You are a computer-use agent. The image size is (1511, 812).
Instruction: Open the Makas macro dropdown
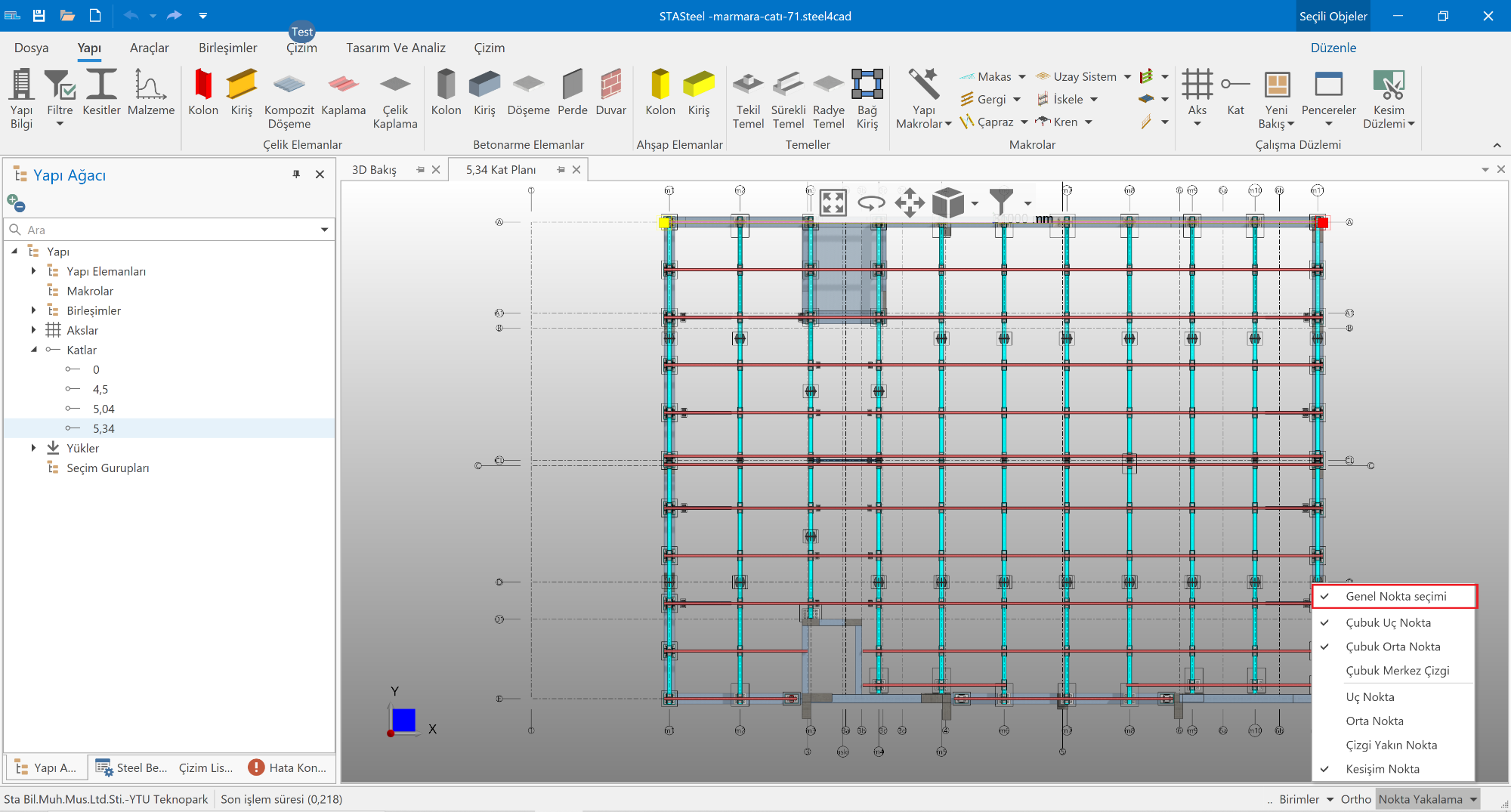pos(1021,77)
